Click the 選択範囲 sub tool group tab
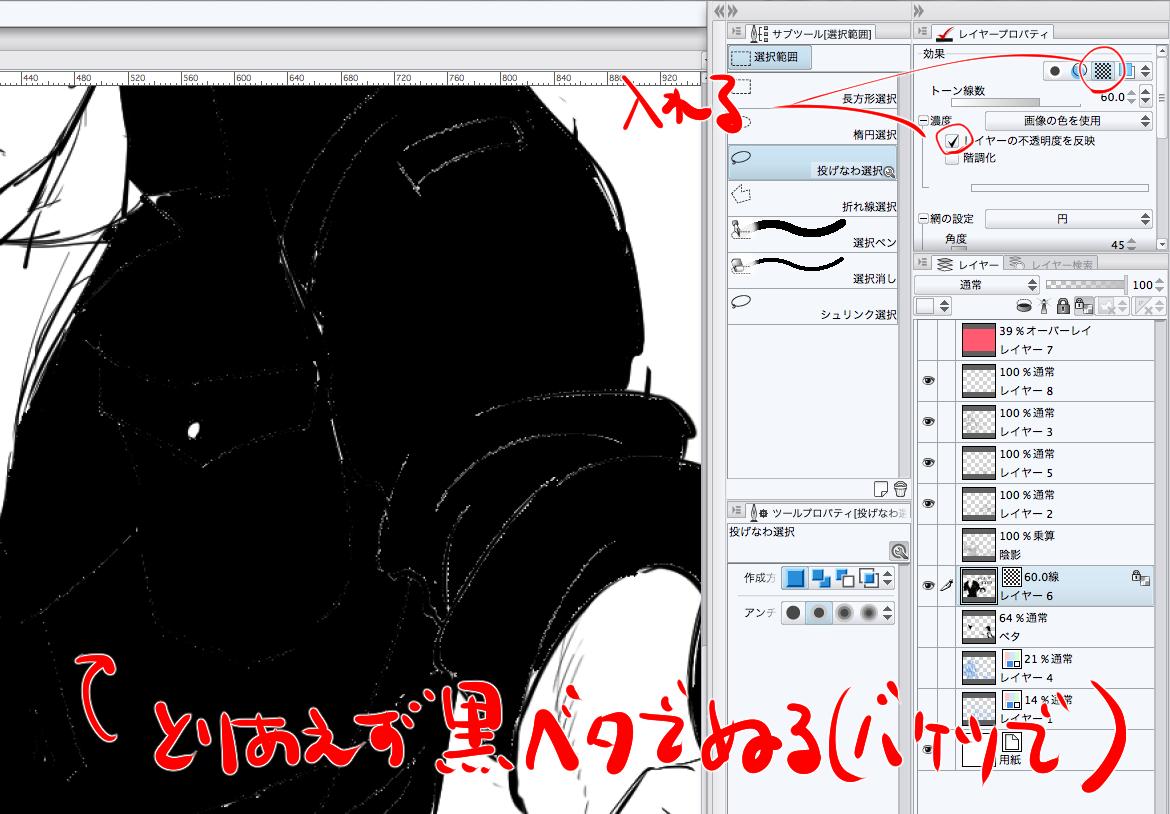The width and height of the screenshot is (1170, 814). [x=769, y=57]
